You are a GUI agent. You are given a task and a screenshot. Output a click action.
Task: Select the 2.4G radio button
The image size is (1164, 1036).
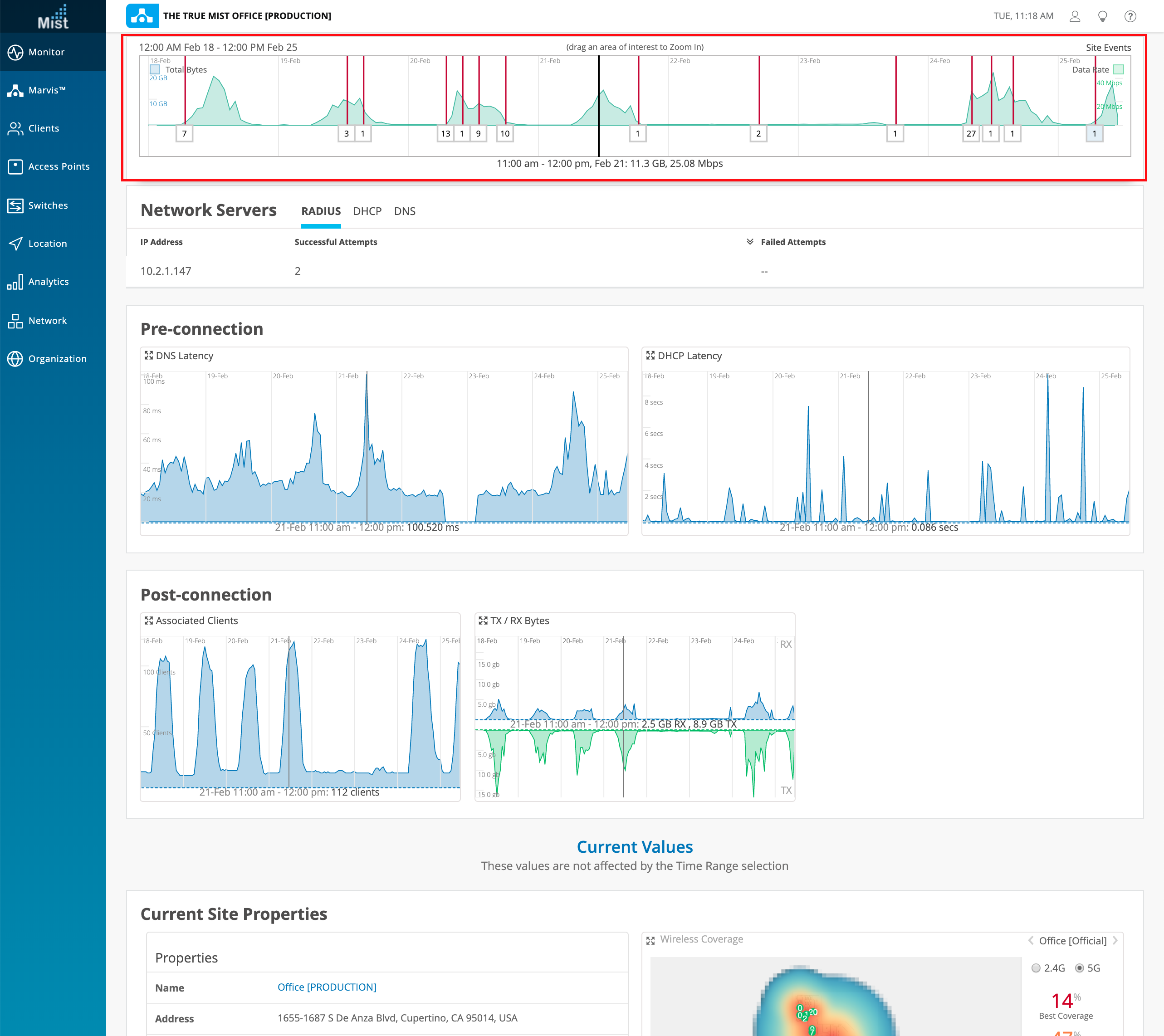pos(1036,968)
